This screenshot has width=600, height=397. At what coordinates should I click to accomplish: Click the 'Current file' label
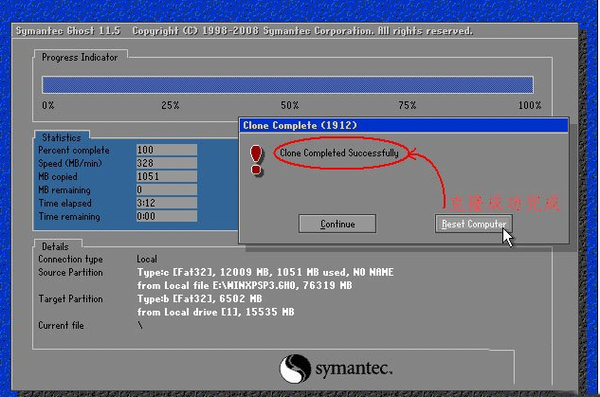(61, 325)
